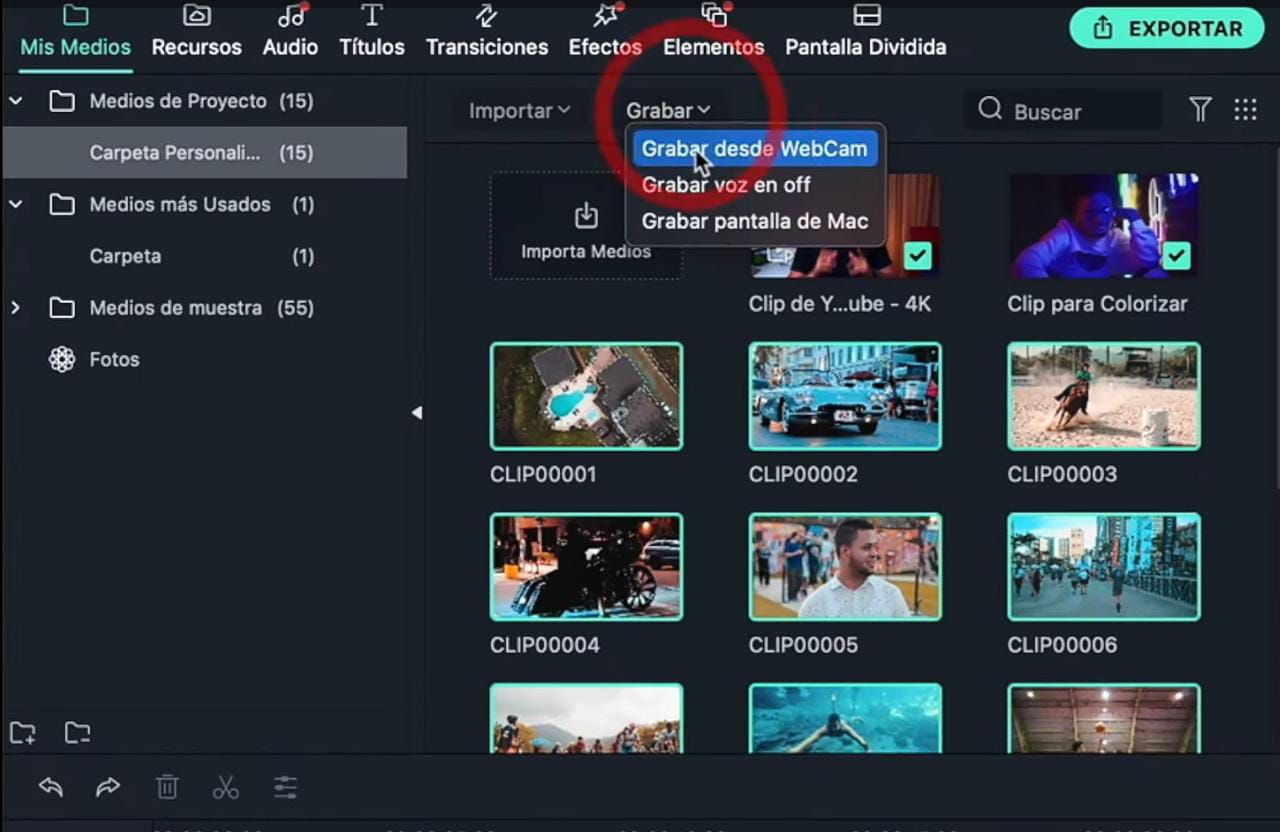Screen dimensions: 1280x832
Task: Click the Elementos shapes icon
Action: [715, 15]
